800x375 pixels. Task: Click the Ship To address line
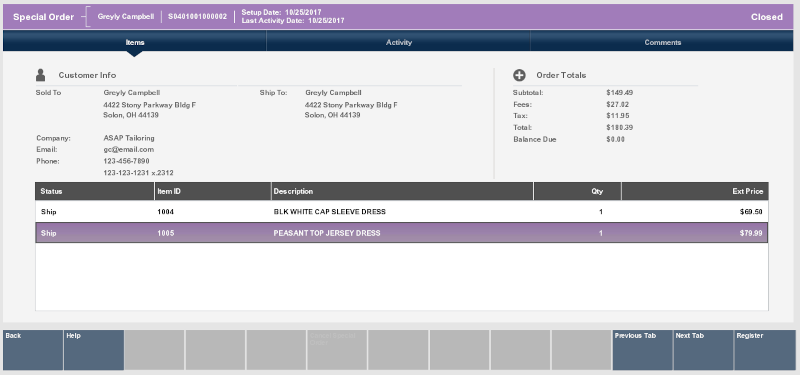(351, 105)
